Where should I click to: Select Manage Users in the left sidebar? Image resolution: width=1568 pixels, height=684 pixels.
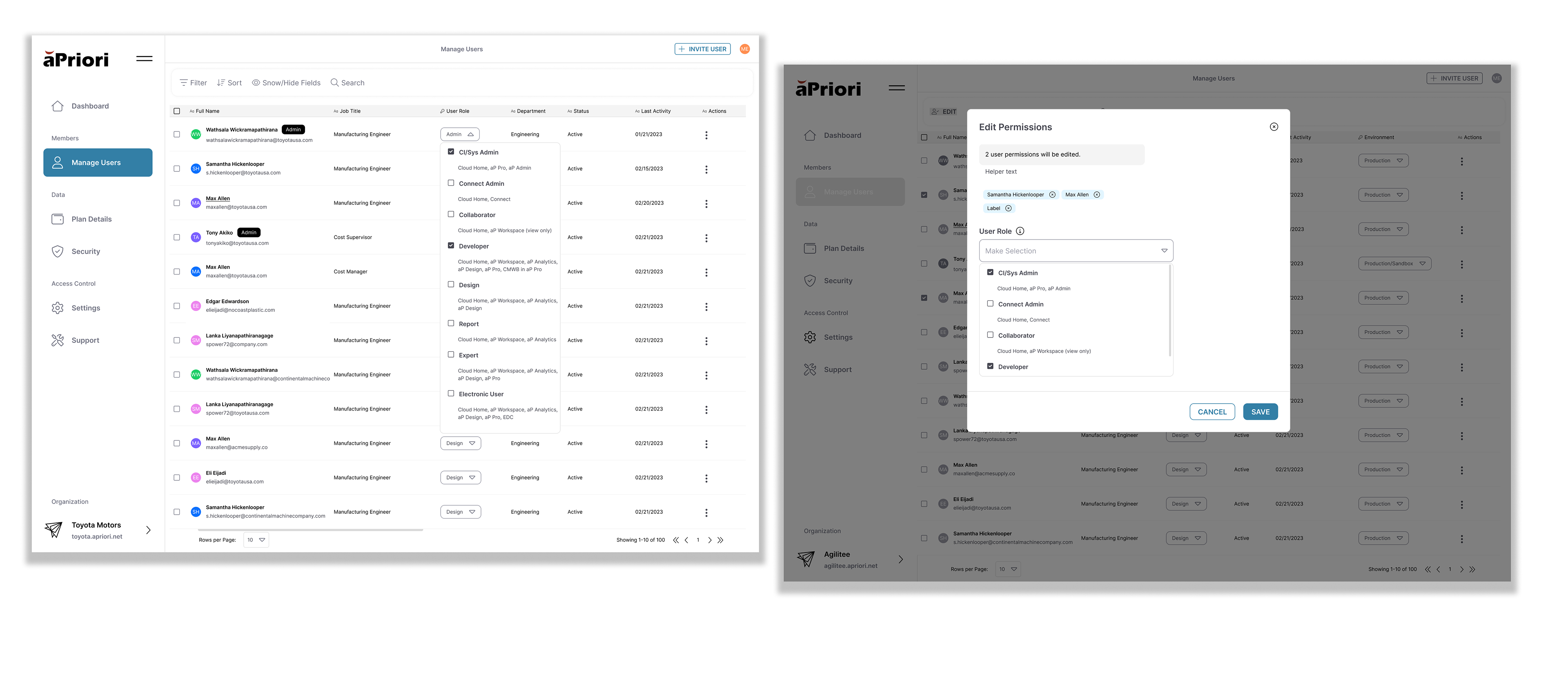click(x=98, y=162)
